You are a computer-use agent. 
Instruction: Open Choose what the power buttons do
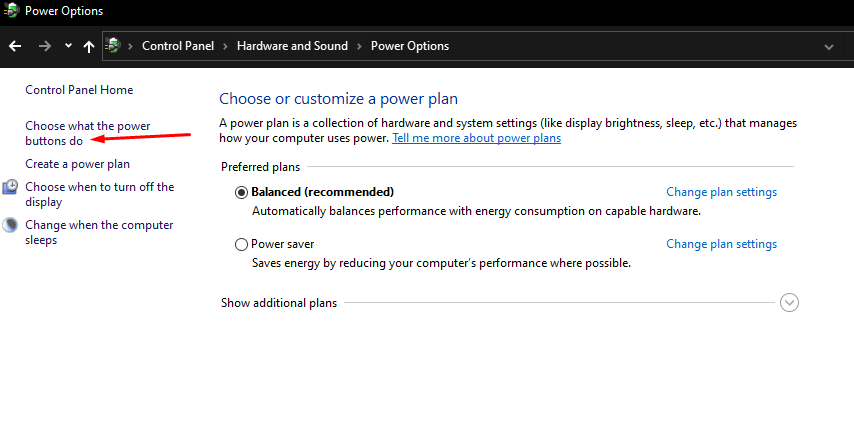(87, 133)
